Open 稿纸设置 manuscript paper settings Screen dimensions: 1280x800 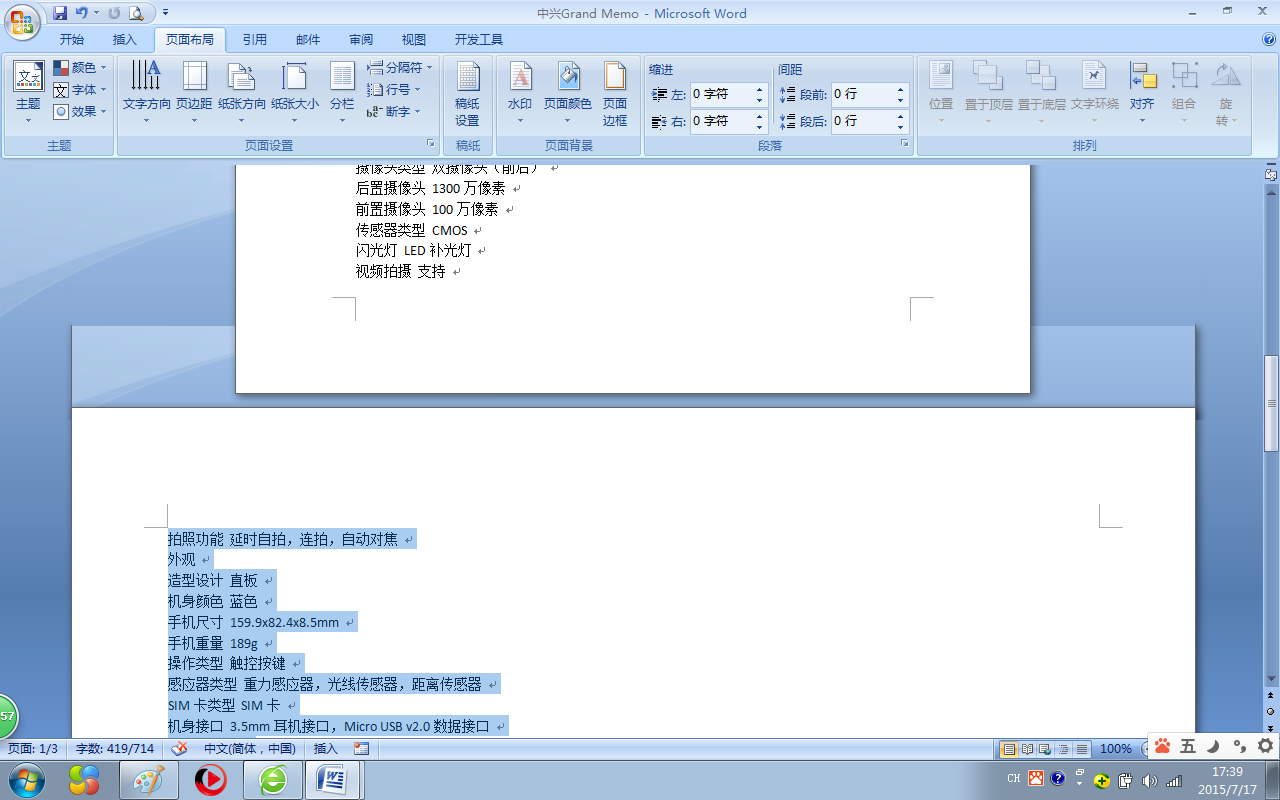(467, 92)
